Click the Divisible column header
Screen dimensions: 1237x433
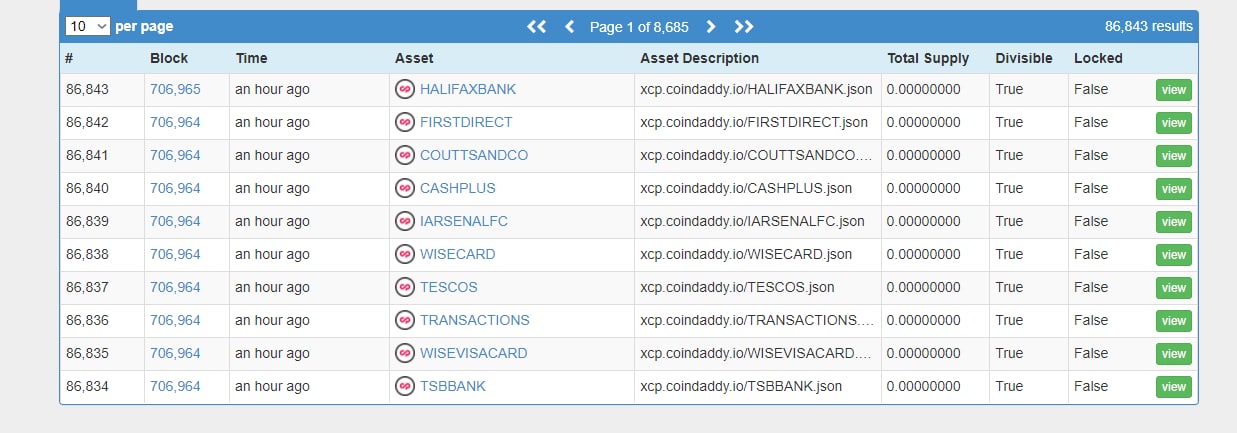[1024, 58]
